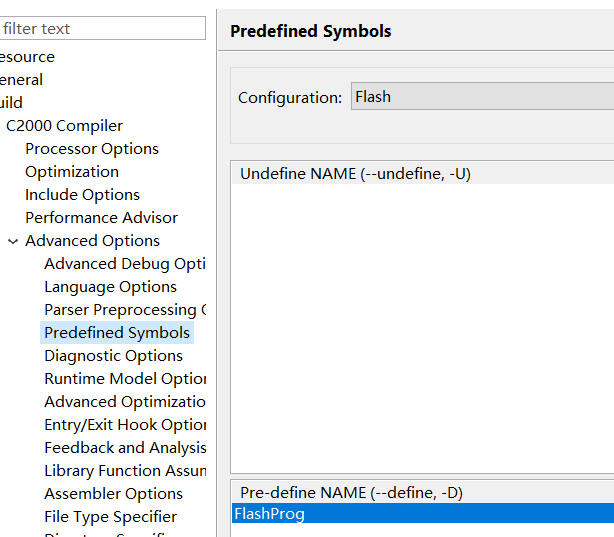Select Assembler Options tree item
Image resolution: width=614 pixels, height=537 pixels.
(113, 494)
